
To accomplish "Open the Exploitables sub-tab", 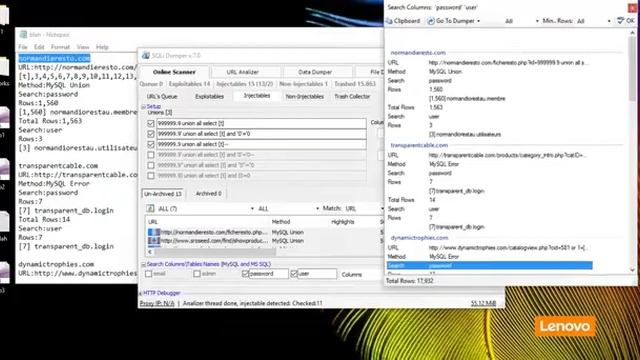I will pyautogui.click(x=209, y=96).
